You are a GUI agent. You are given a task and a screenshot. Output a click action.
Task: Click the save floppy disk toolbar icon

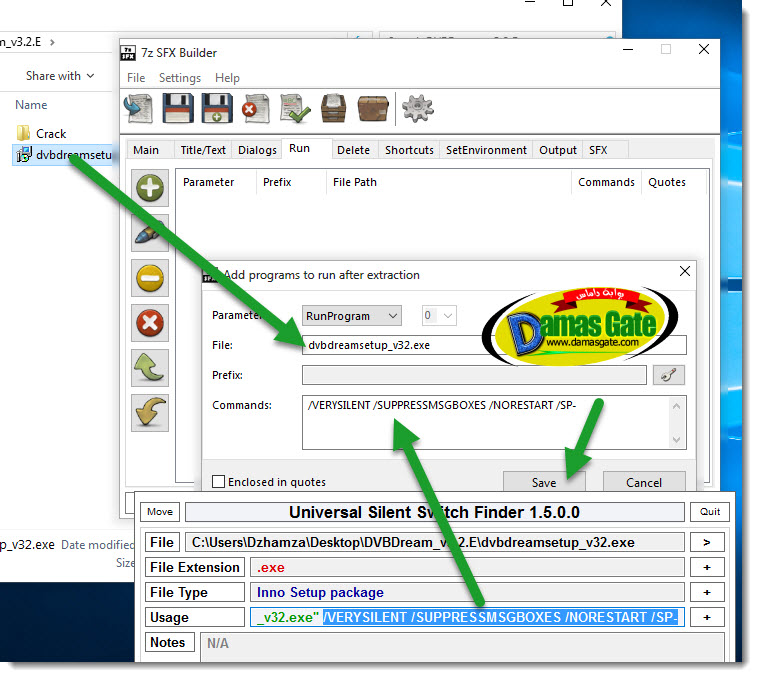tap(178, 109)
